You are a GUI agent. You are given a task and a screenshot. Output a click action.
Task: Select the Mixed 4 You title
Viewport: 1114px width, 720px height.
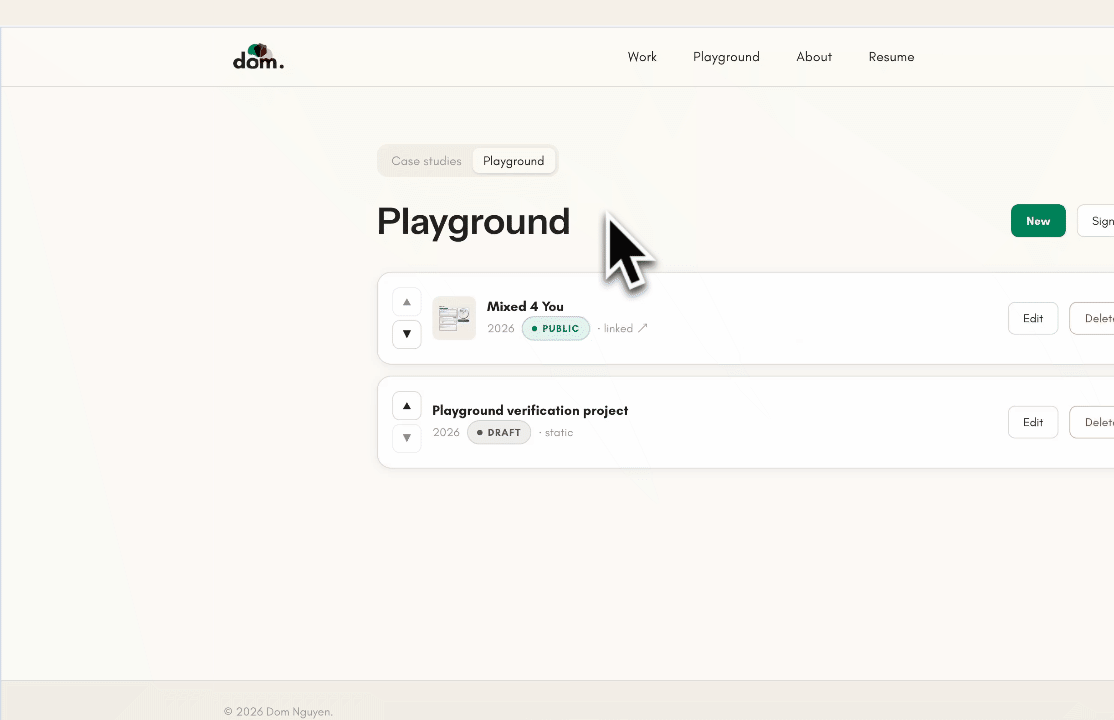click(x=525, y=306)
